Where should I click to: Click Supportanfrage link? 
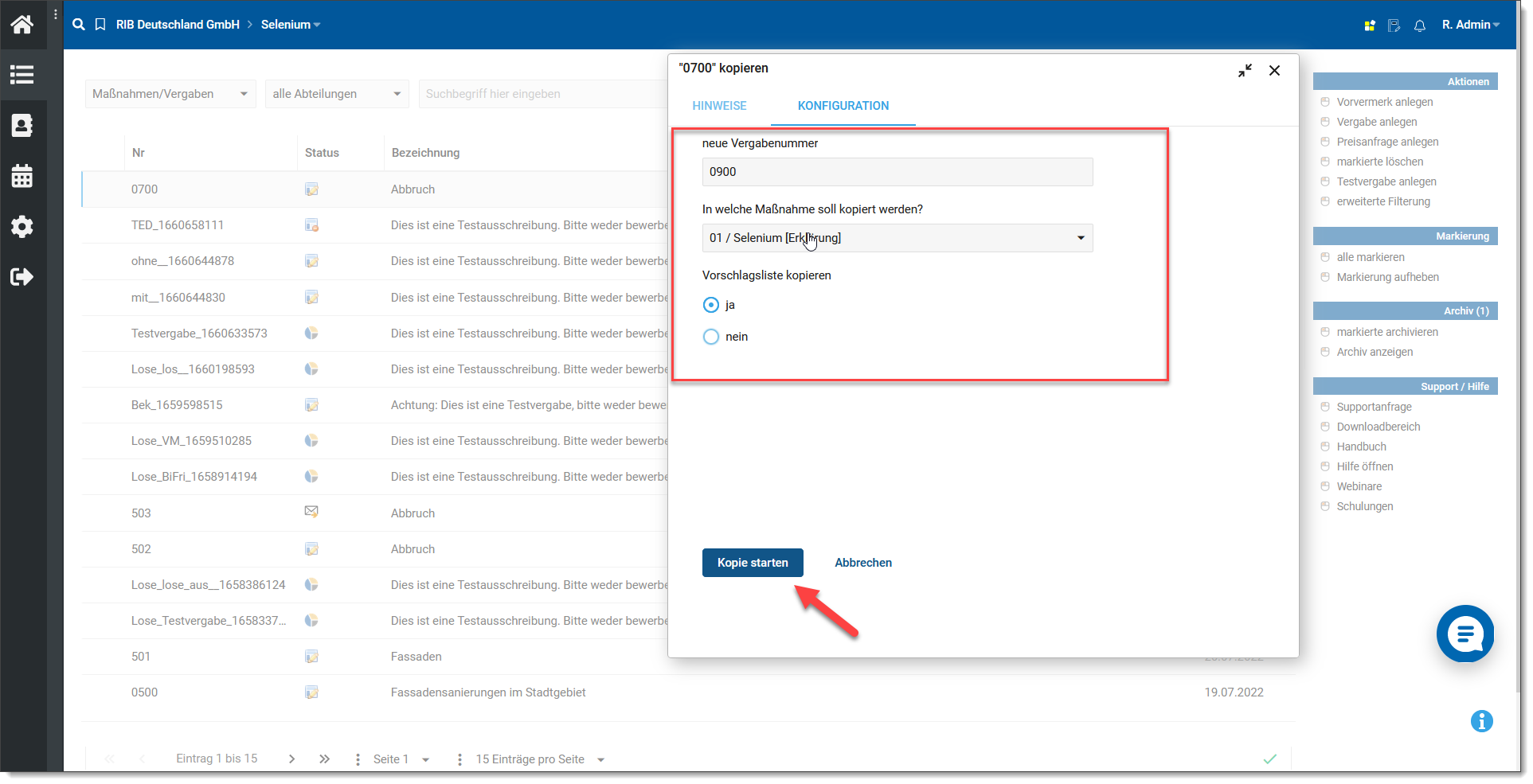1374,407
